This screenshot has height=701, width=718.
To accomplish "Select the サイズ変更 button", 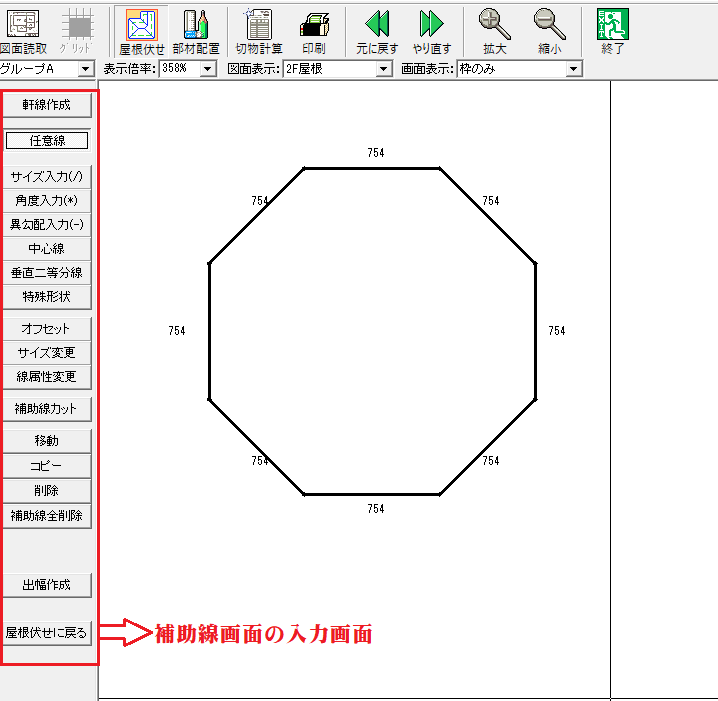I will 47,353.
